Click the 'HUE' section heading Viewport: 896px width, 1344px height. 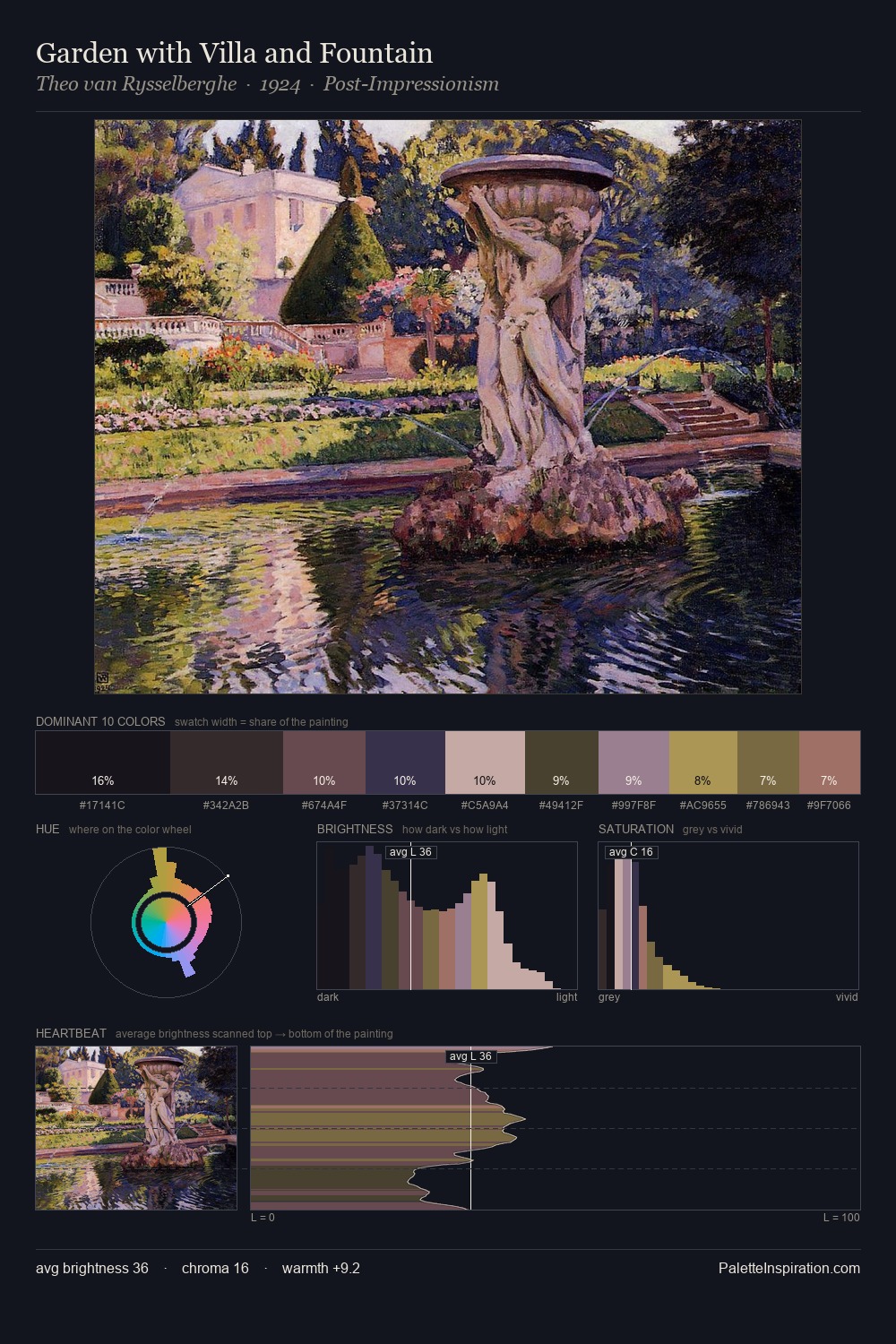[47, 829]
